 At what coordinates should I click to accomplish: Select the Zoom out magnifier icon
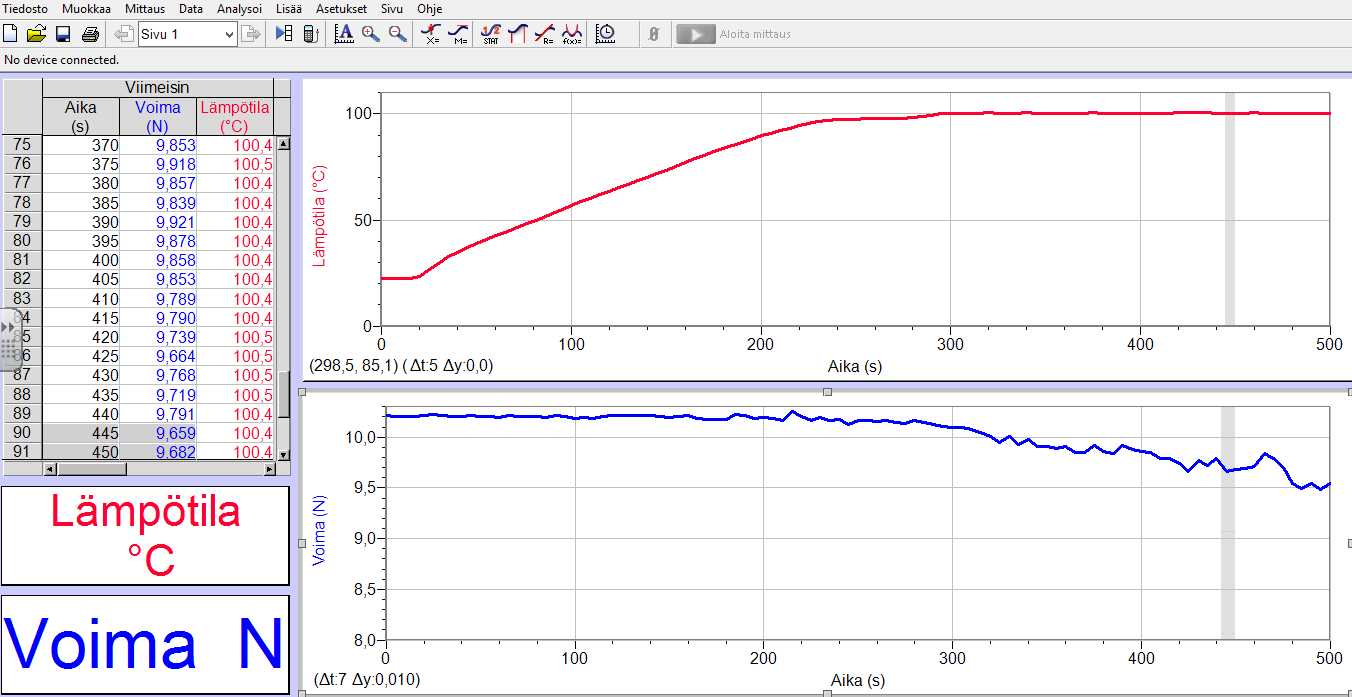coord(398,34)
